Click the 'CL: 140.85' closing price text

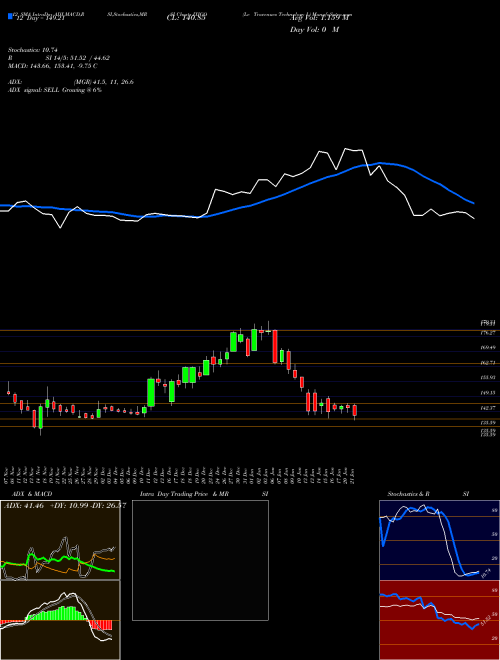pos(186,19)
